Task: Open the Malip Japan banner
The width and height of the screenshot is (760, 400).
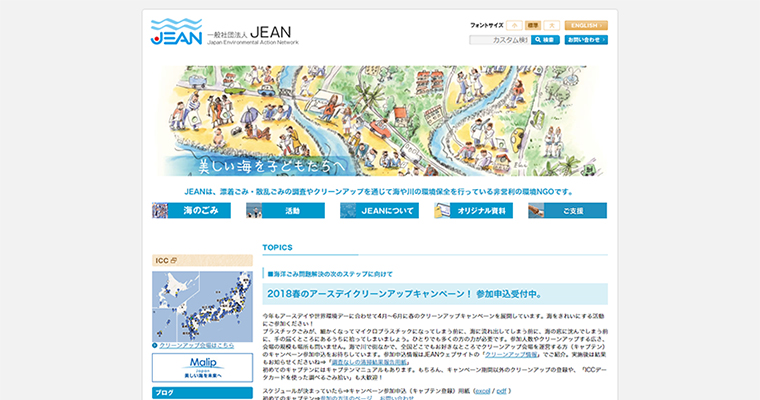Action: tap(202, 368)
